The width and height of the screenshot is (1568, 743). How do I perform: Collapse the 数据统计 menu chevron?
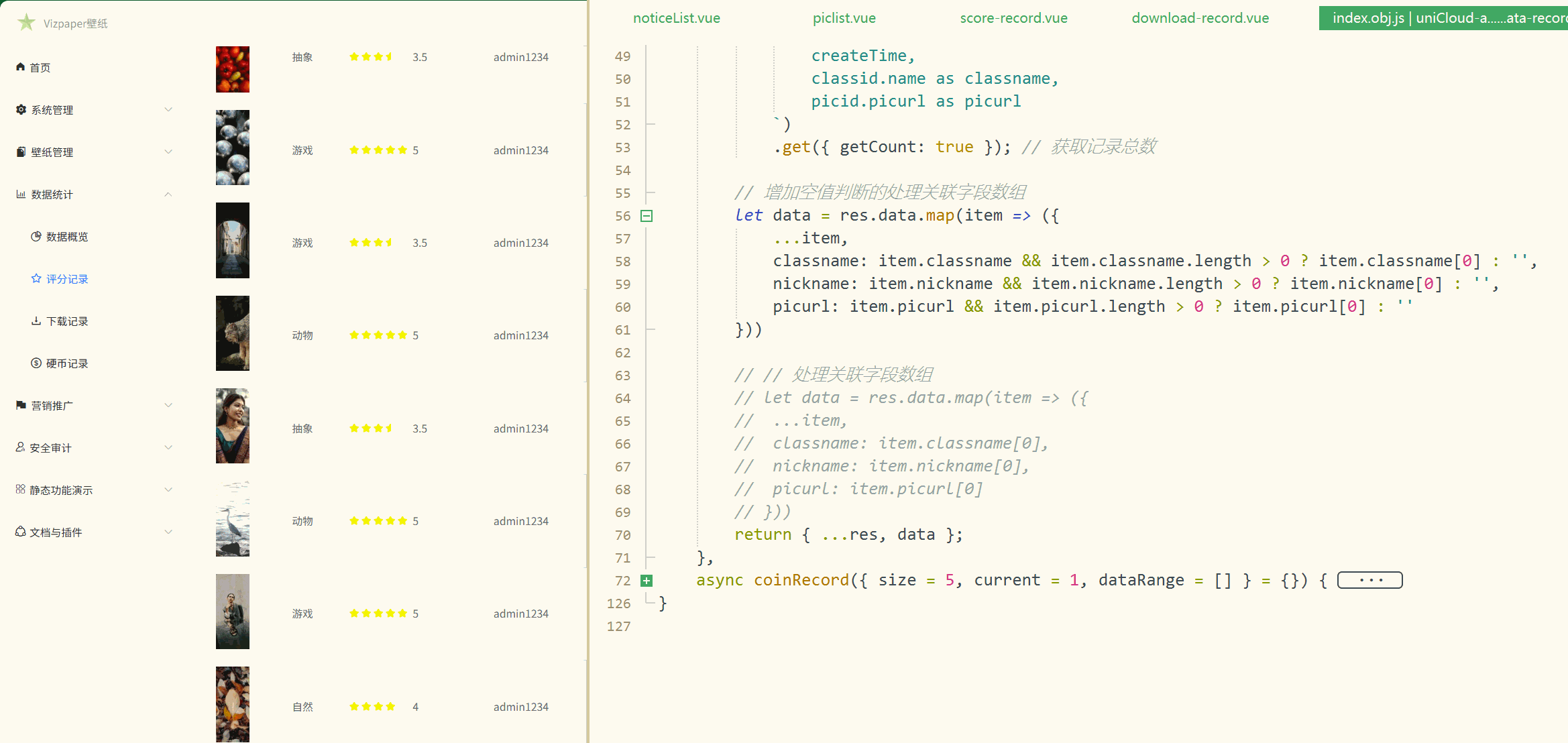(168, 194)
